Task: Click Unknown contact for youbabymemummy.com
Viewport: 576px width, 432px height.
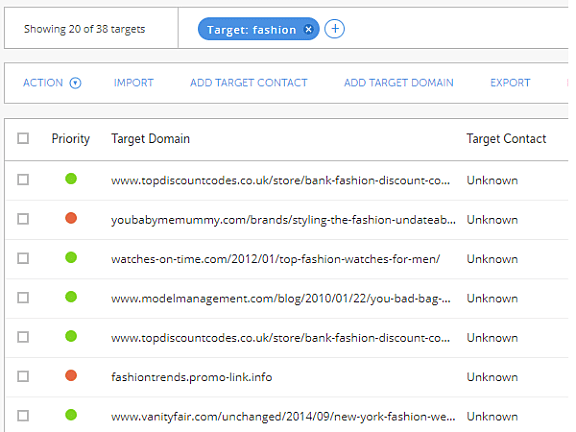Action: pos(492,220)
